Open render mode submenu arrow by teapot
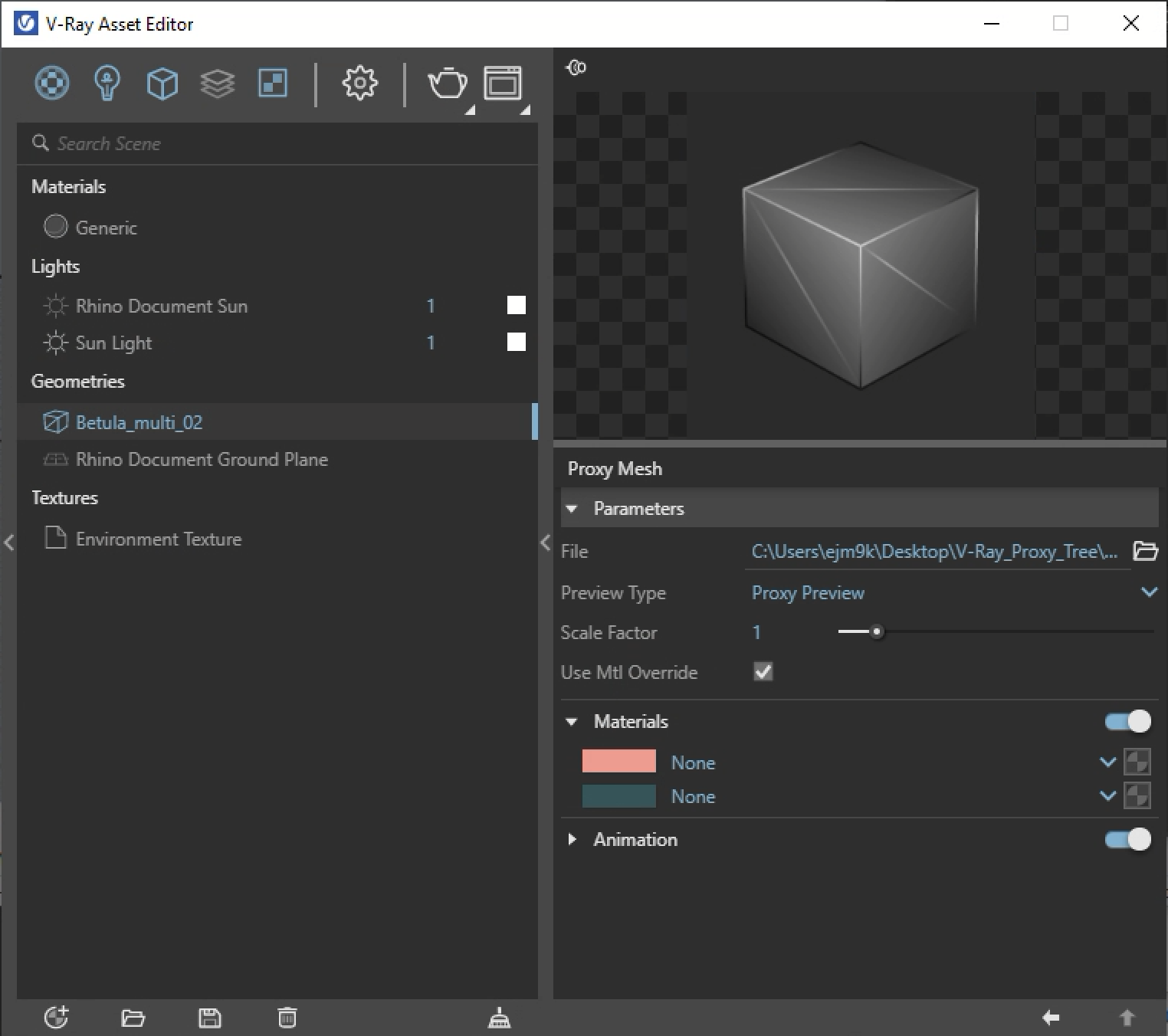Image resolution: width=1168 pixels, height=1036 pixels. pyautogui.click(x=470, y=110)
